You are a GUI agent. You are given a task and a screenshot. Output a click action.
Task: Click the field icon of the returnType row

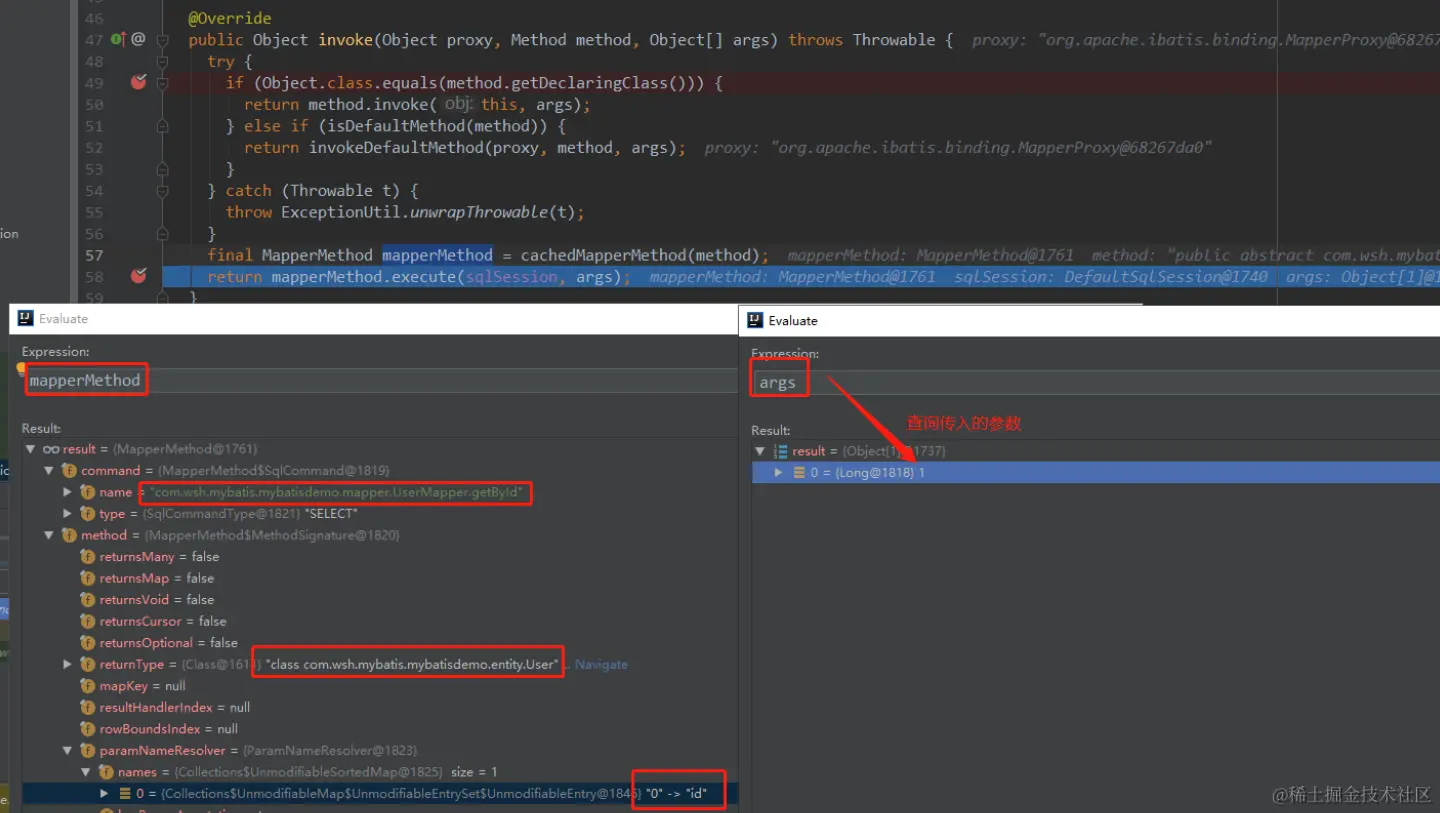pyautogui.click(x=87, y=664)
